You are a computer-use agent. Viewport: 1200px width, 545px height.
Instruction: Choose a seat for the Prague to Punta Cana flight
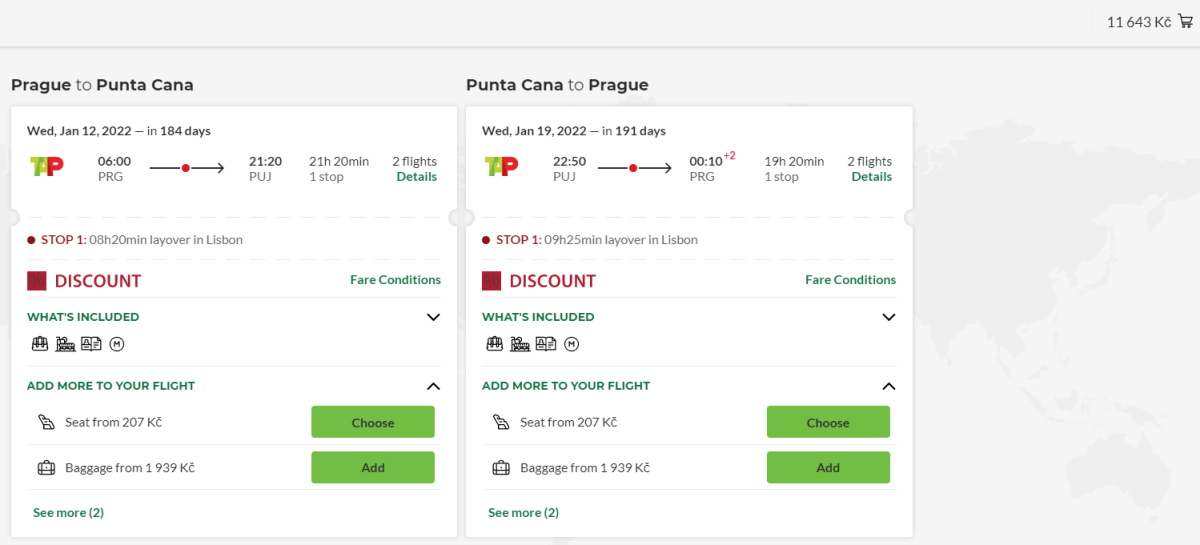(373, 422)
